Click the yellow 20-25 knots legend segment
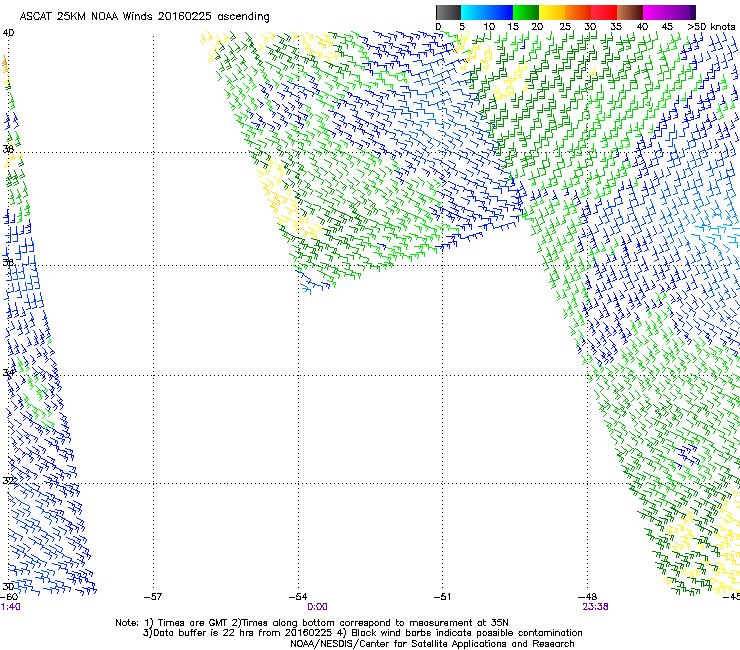 pyautogui.click(x=552, y=12)
